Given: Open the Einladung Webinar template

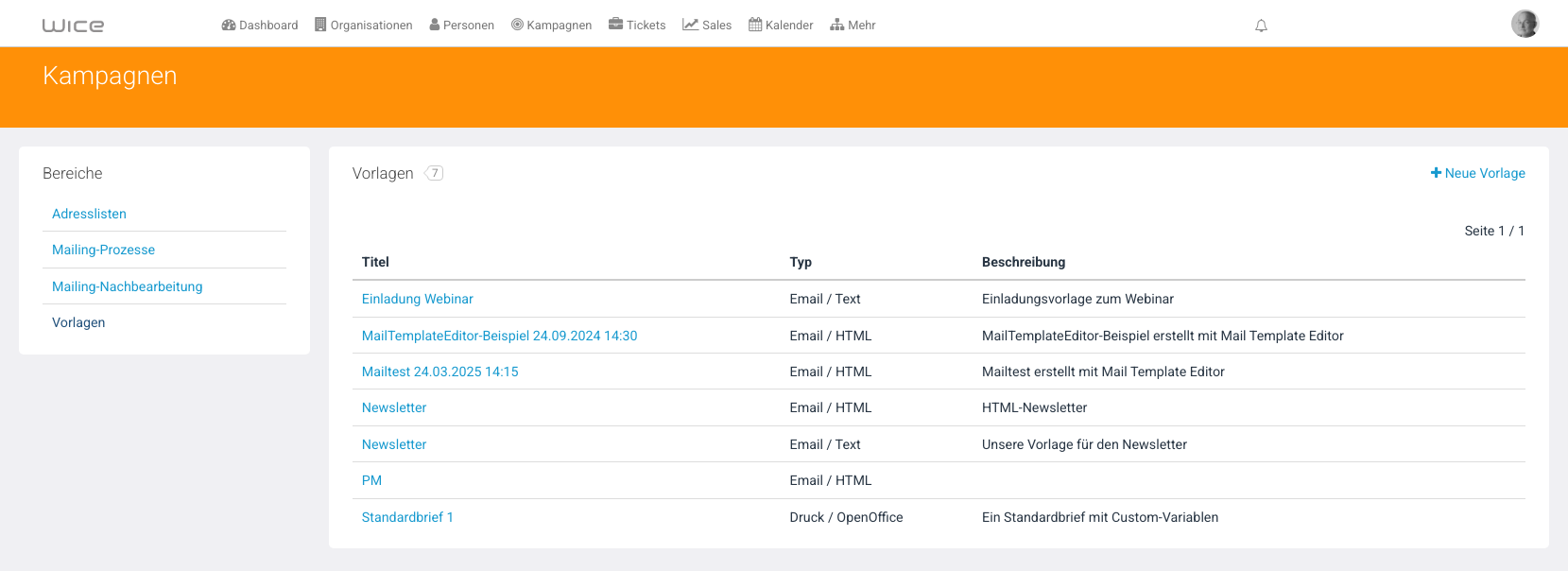Looking at the screenshot, I should (x=417, y=299).
